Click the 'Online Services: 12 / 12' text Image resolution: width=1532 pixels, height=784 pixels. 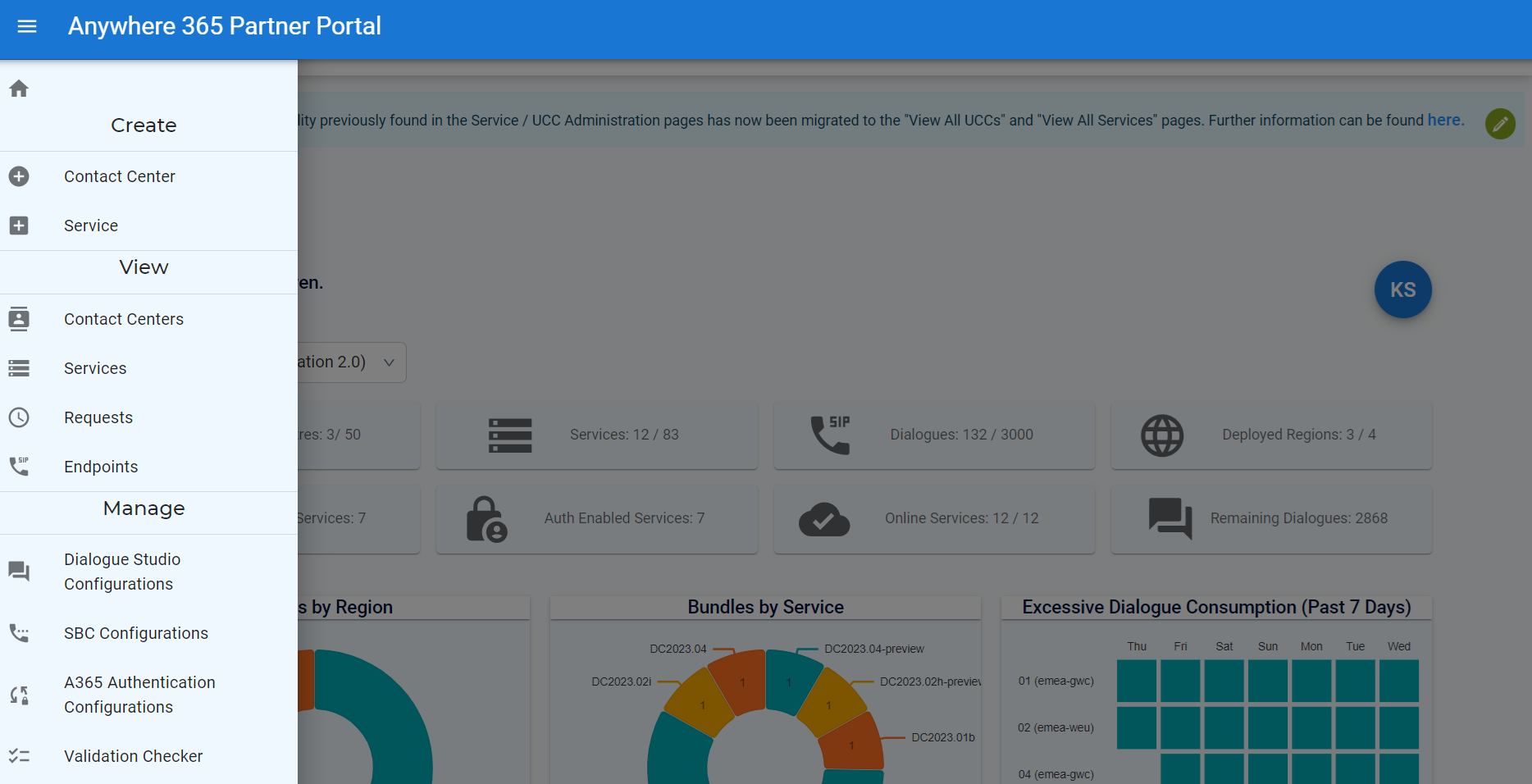961,518
